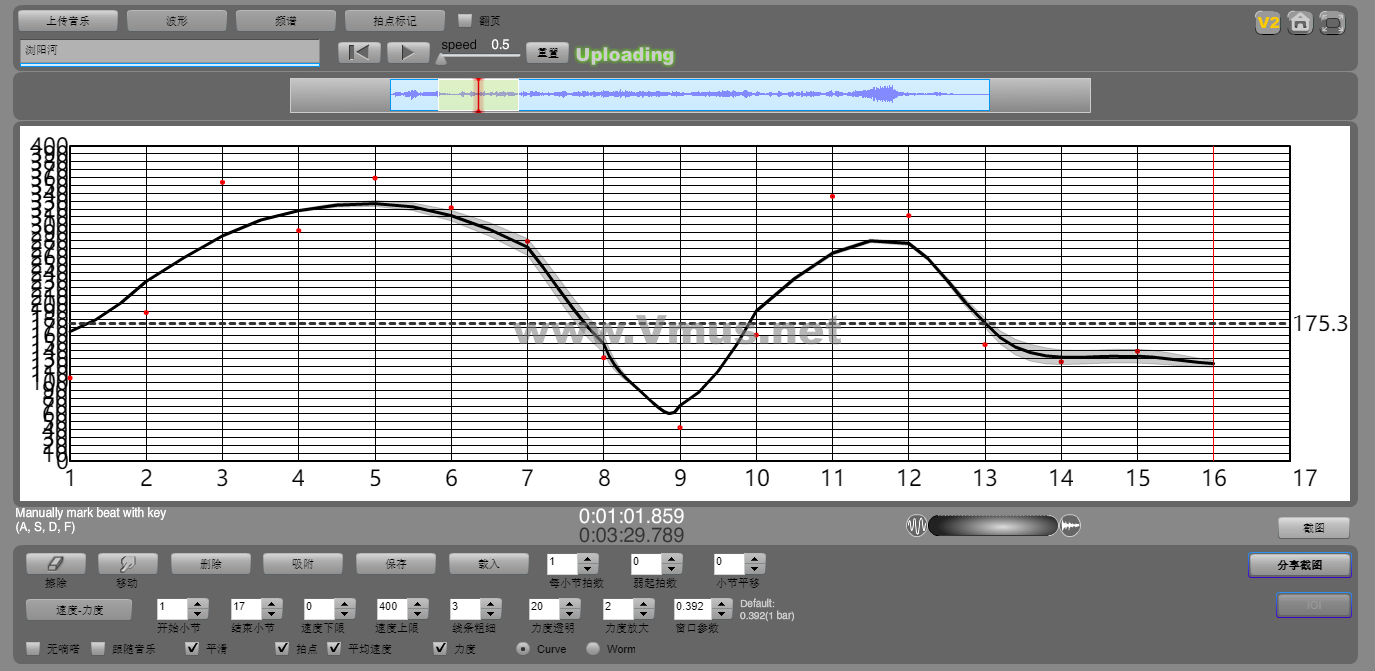Decrease 力度透明 with its down arrow
The image size is (1375, 671).
(571, 613)
